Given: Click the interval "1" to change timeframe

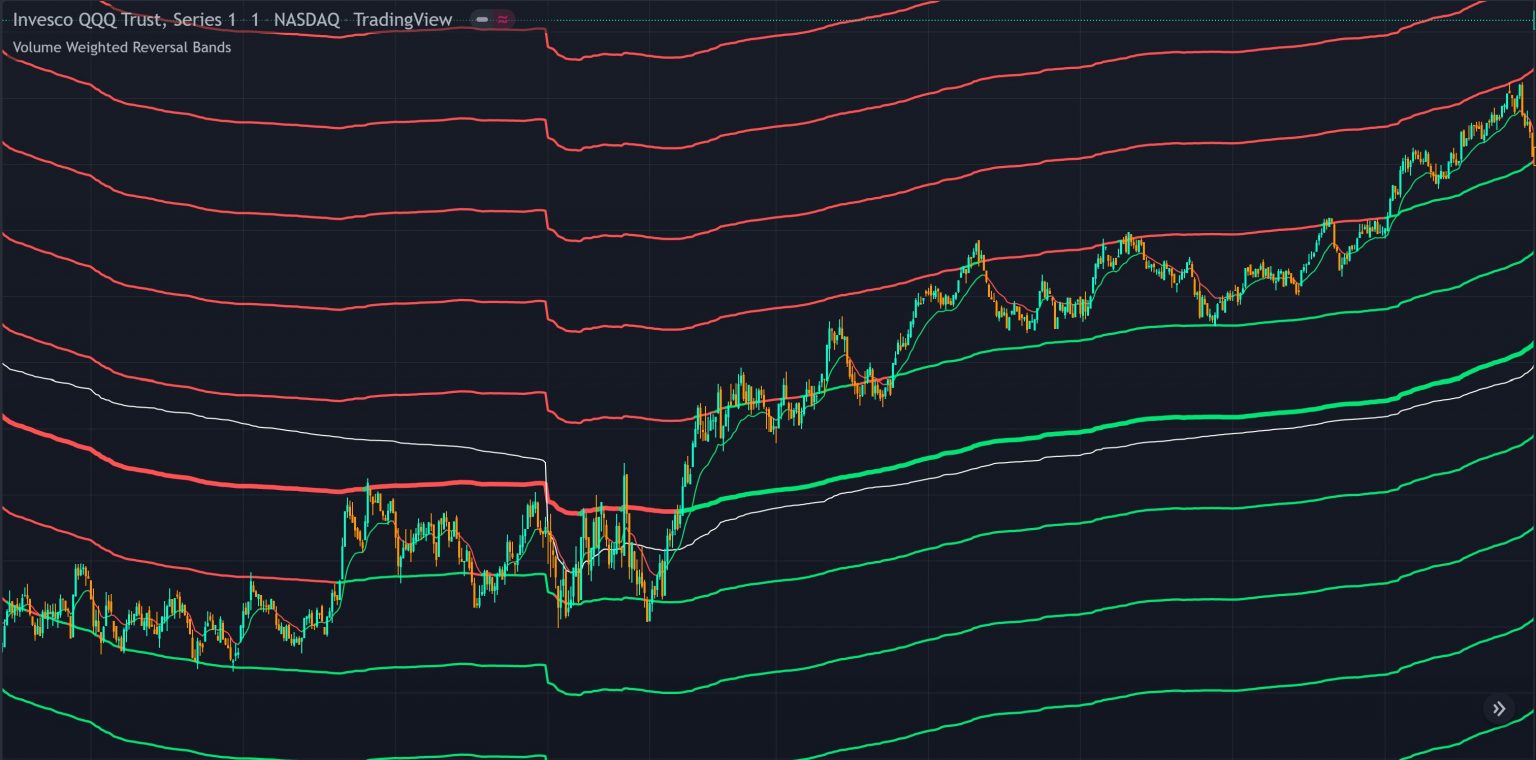Looking at the screenshot, I should click(253, 19).
